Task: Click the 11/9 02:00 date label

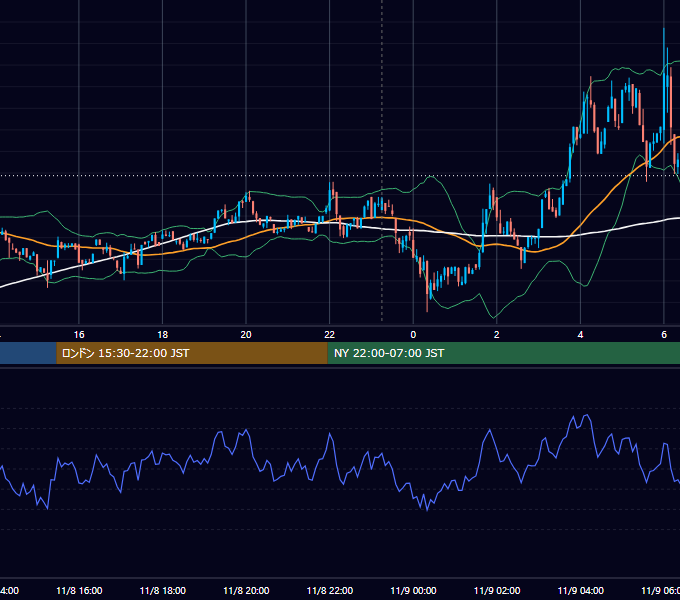Action: pyautogui.click(x=497, y=590)
